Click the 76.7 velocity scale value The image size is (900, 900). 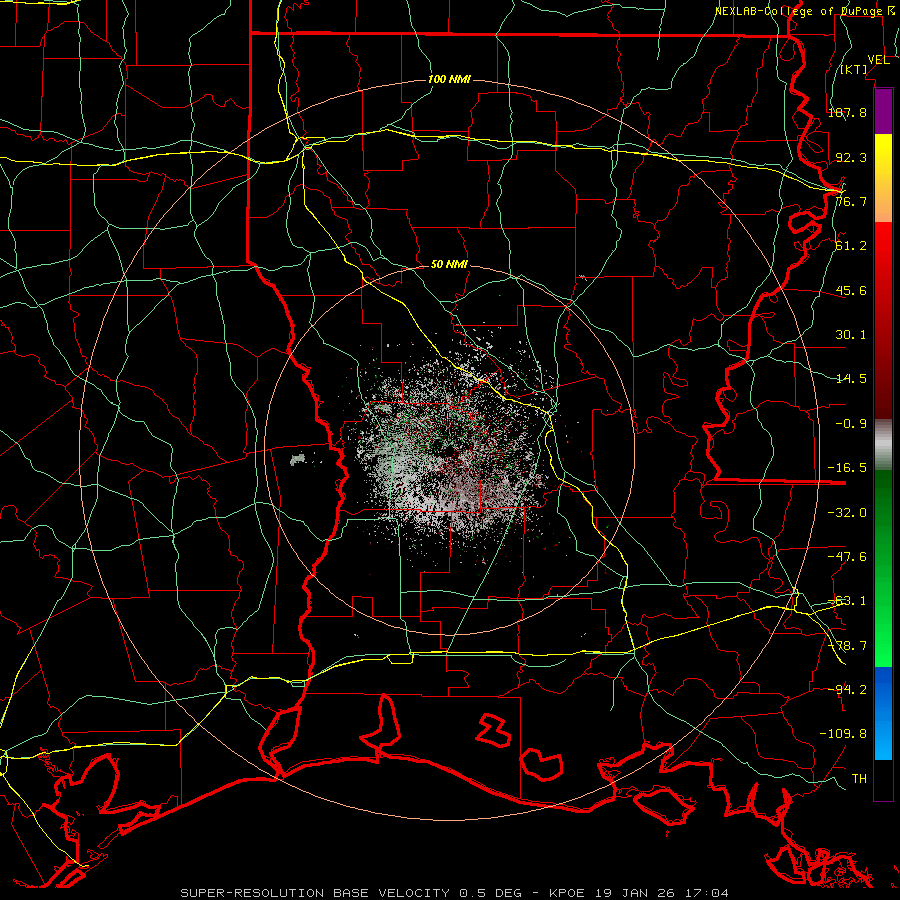(x=851, y=201)
